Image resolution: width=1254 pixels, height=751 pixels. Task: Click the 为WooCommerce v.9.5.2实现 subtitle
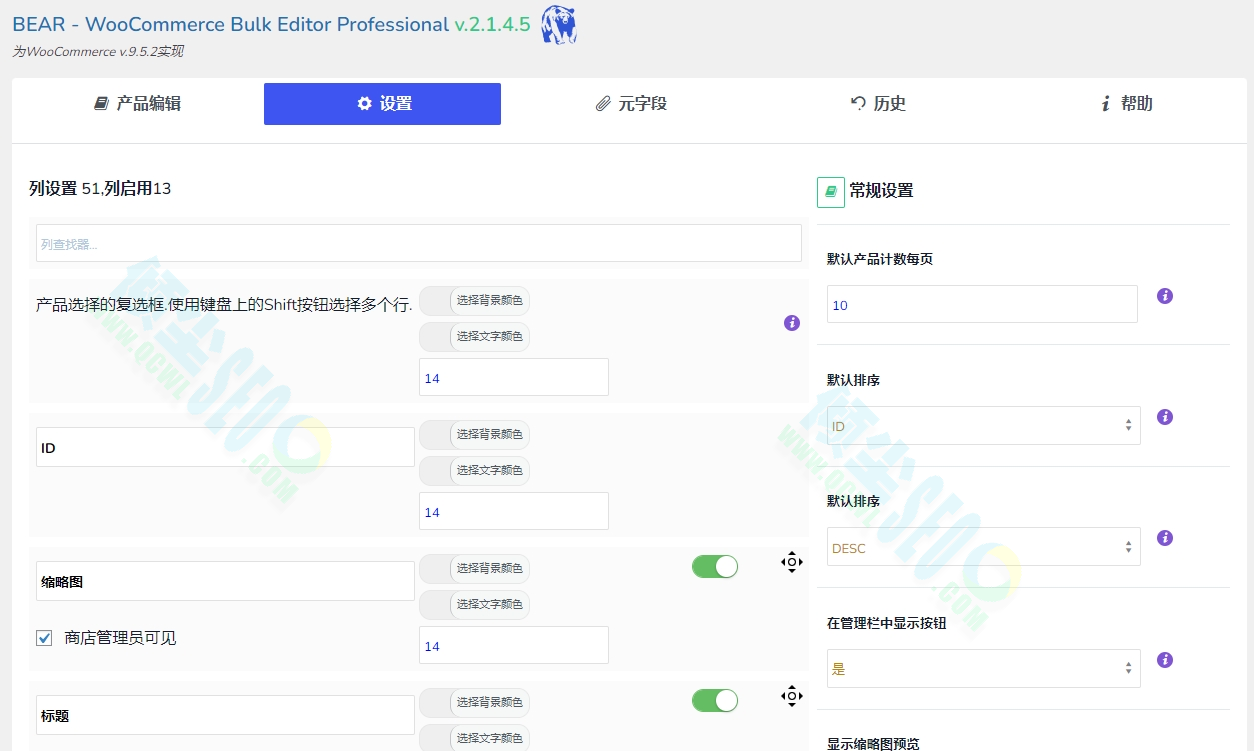click(x=97, y=52)
